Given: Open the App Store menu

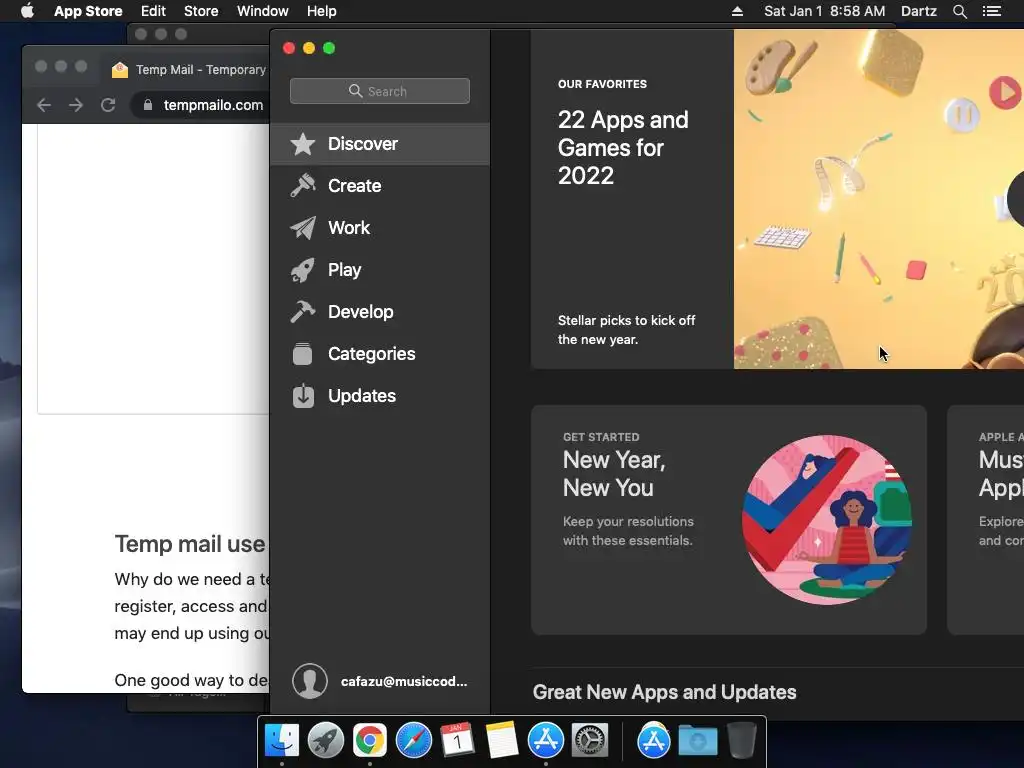Looking at the screenshot, I should 88,11.
